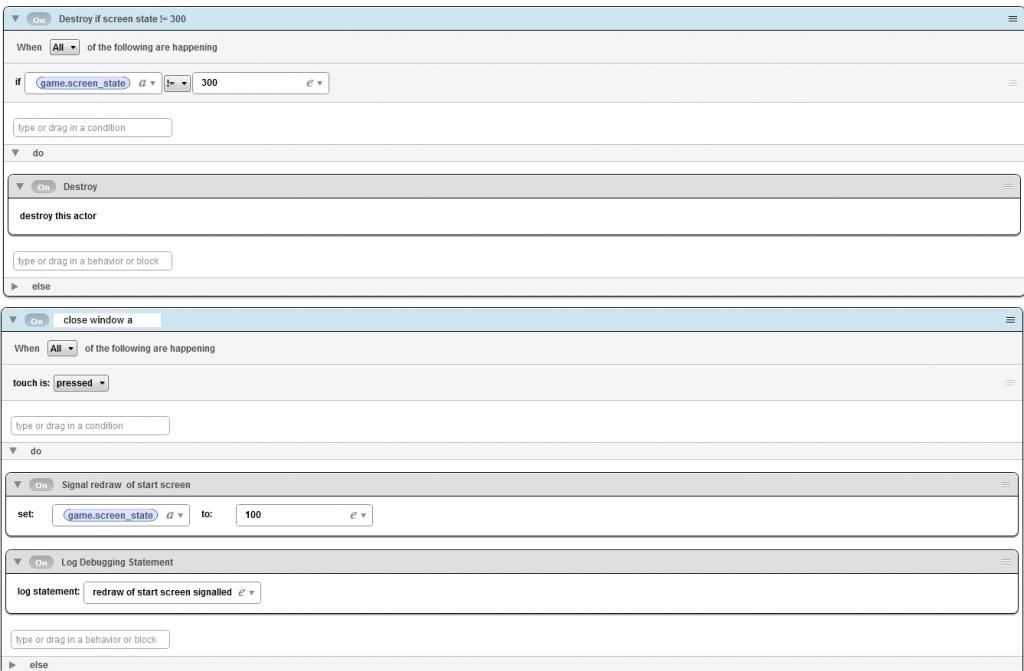1024x671 pixels.
Task: Click behavior input box below Destroy block
Action: coord(92,261)
